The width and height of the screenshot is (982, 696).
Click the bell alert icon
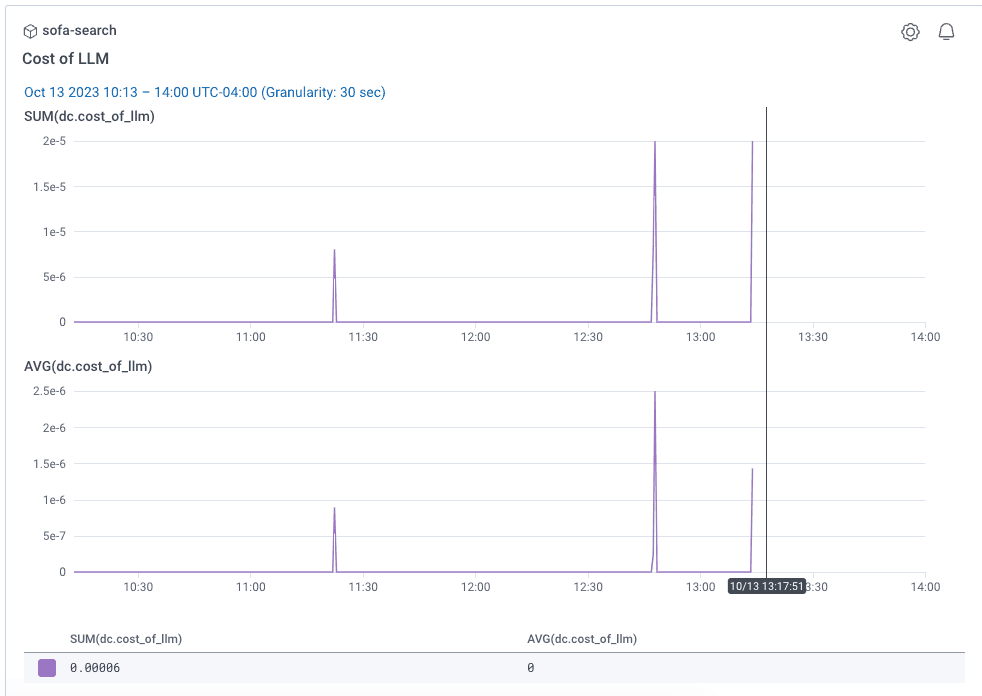pos(945,32)
